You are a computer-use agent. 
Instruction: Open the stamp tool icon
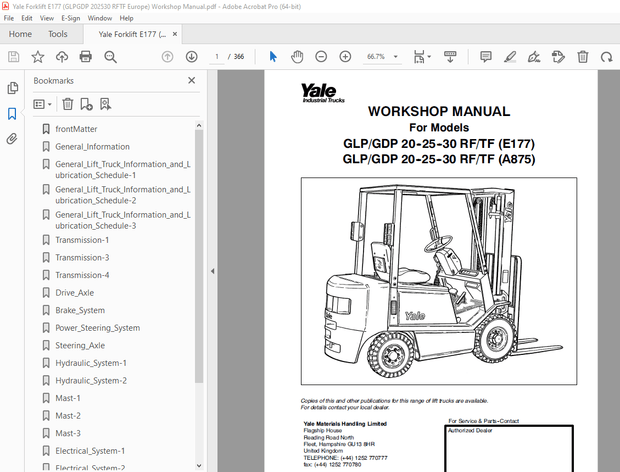click(x=558, y=57)
